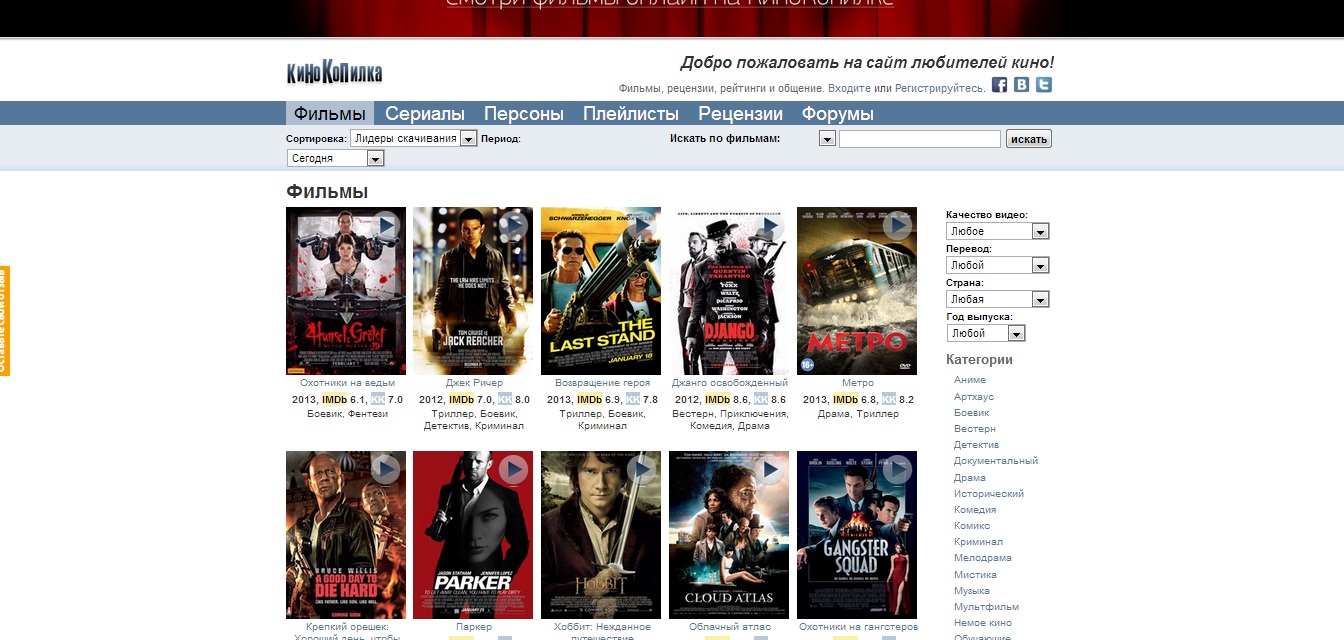
Task: Play the Hansel & Gretel movie via play icon
Action: pyautogui.click(x=386, y=226)
